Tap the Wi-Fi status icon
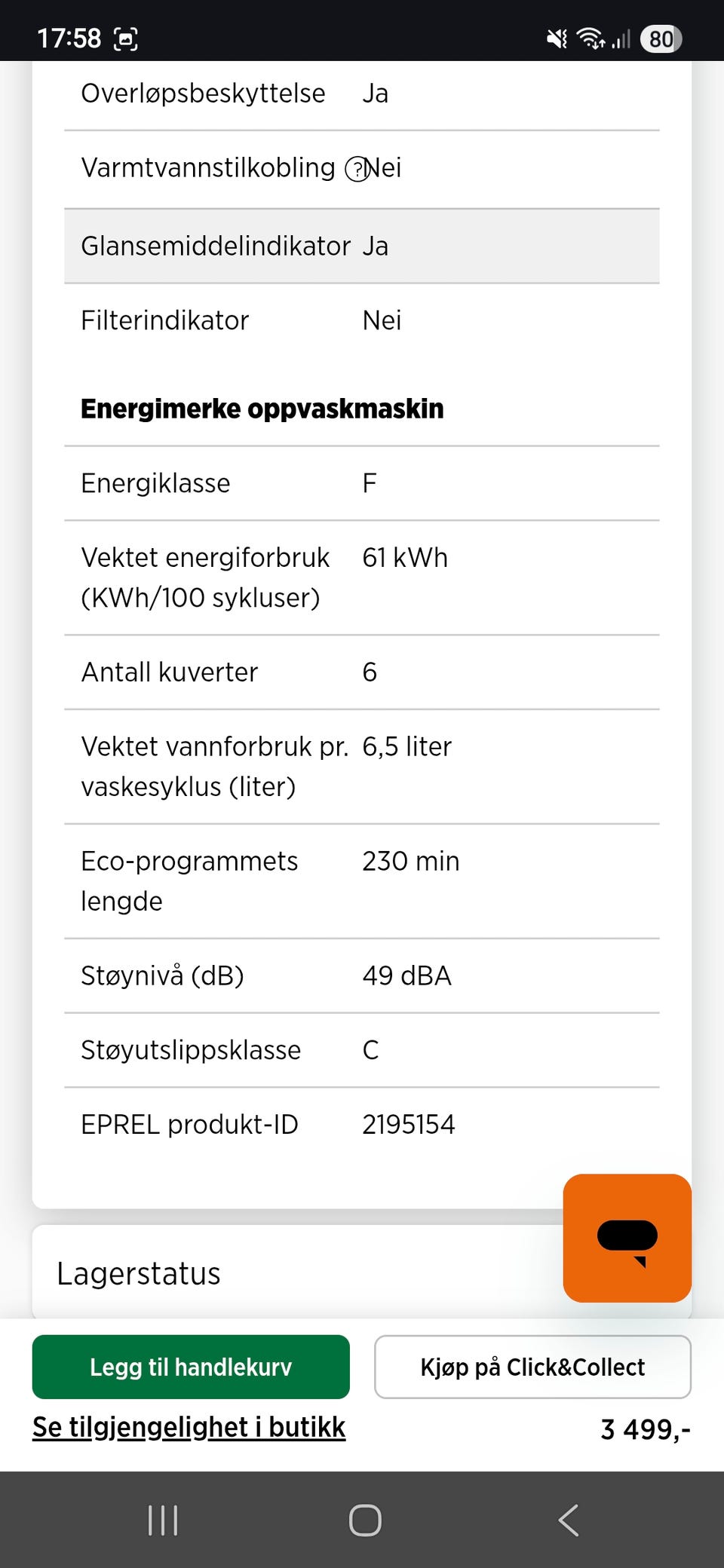The width and height of the screenshot is (724, 1568). (x=591, y=38)
